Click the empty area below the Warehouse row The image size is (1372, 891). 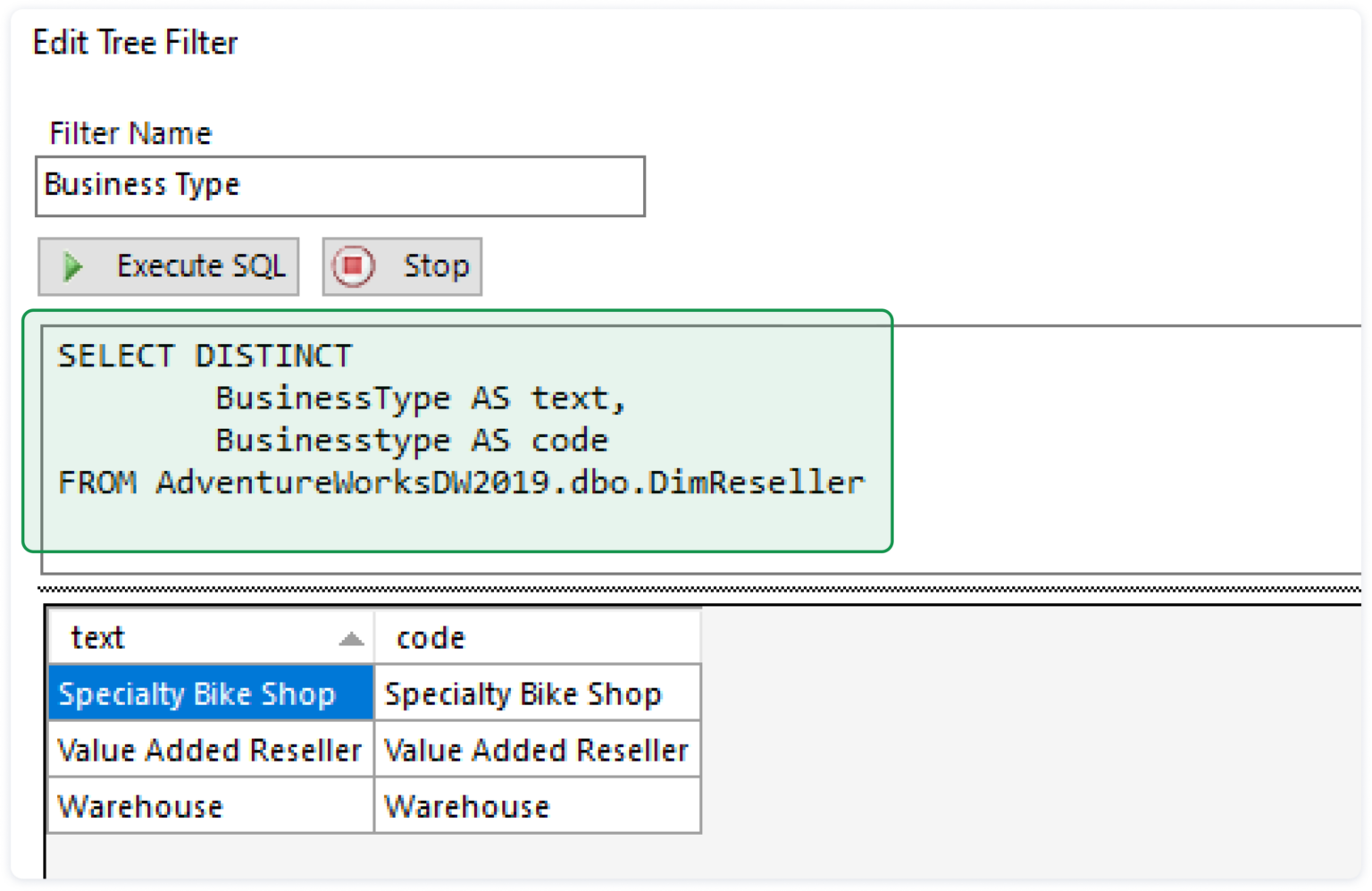tap(357, 856)
